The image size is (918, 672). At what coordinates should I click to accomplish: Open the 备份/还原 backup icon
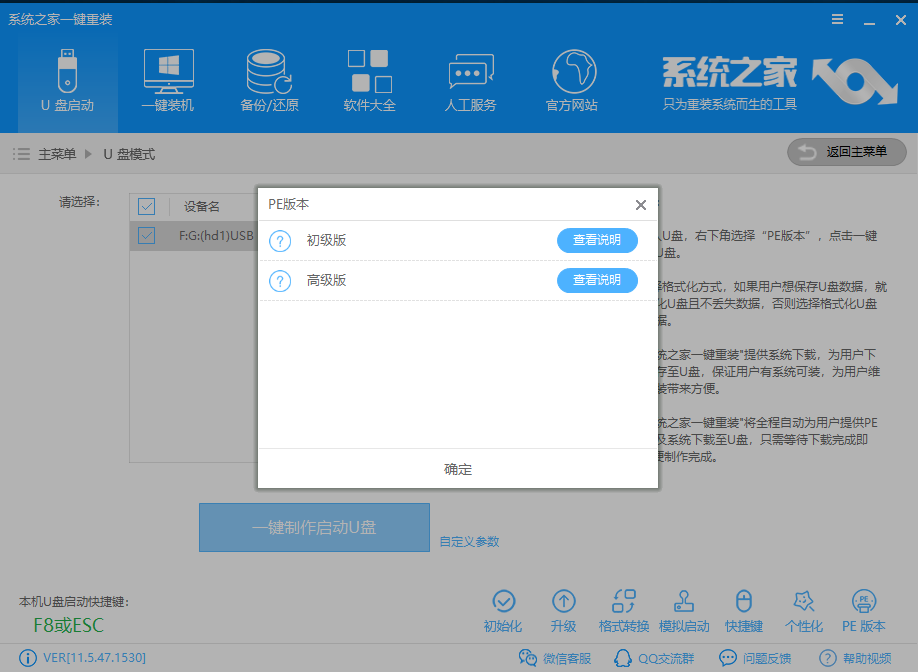pos(268,80)
